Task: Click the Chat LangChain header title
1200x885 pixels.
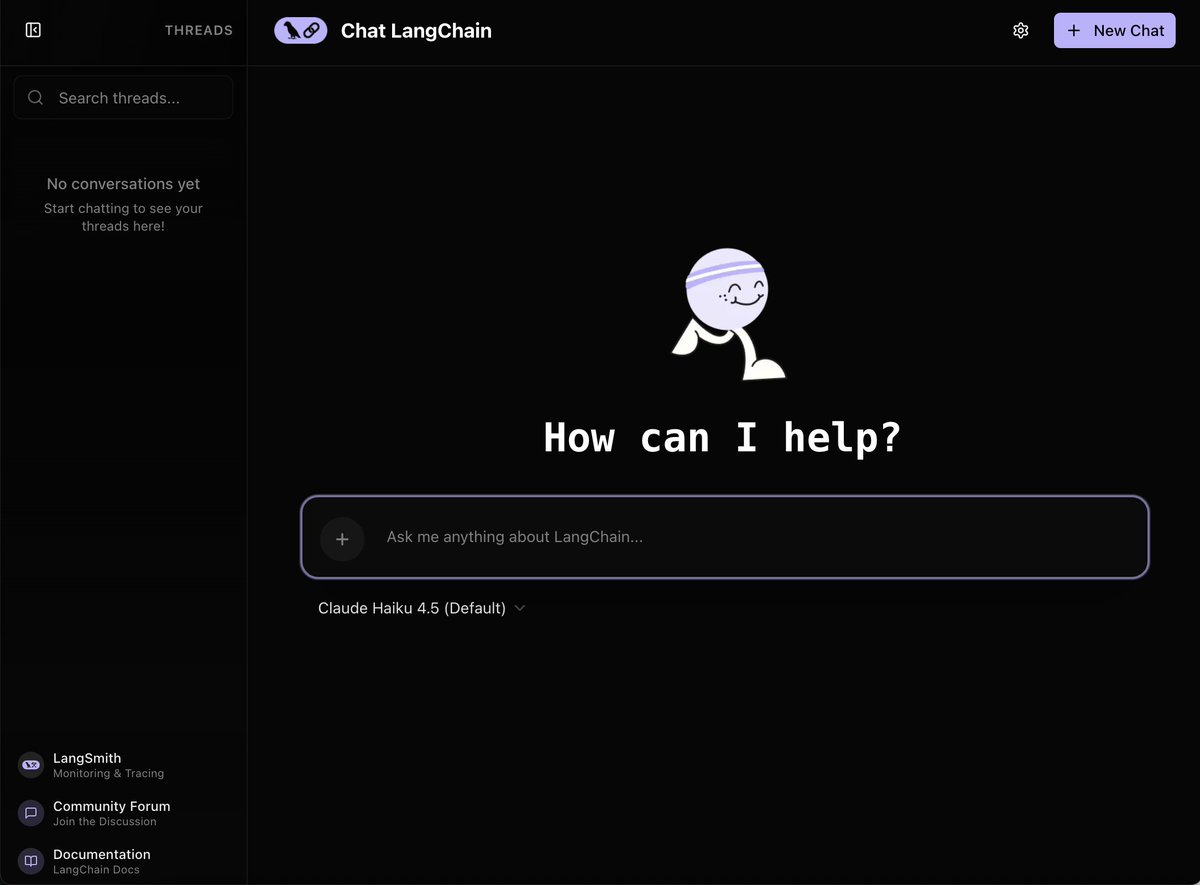Action: pyautogui.click(x=416, y=31)
